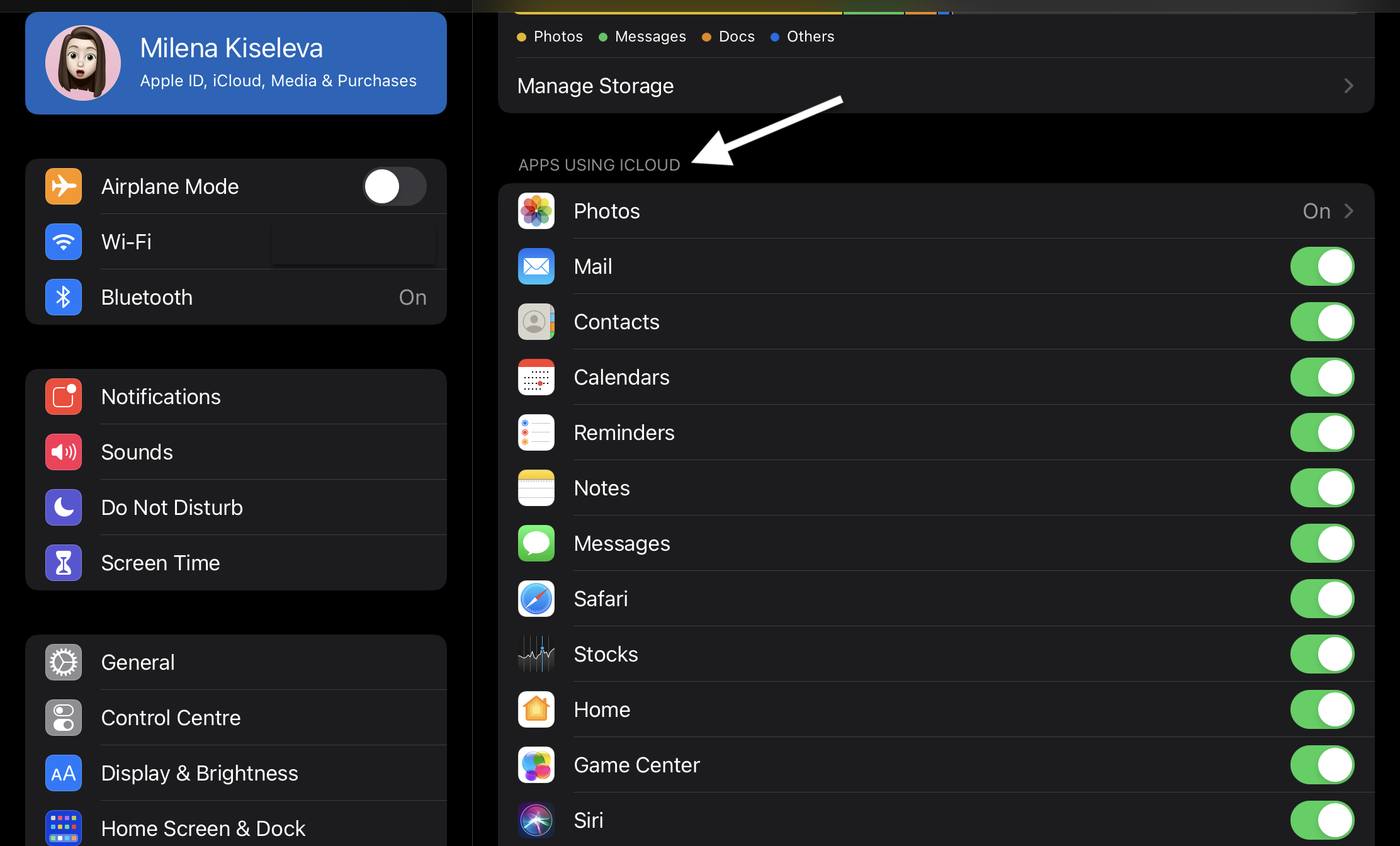
Task: Toggle the Calendars iCloud switch
Action: tap(1322, 377)
